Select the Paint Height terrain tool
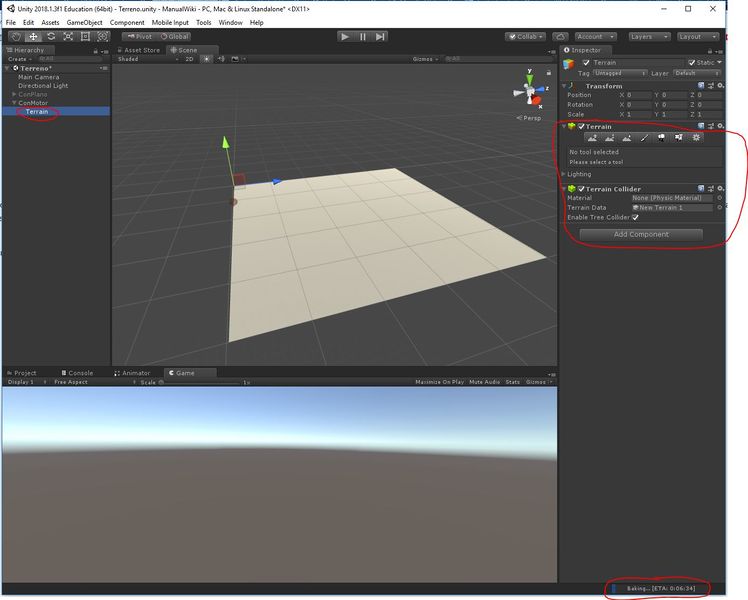This screenshot has width=748, height=600. point(609,138)
